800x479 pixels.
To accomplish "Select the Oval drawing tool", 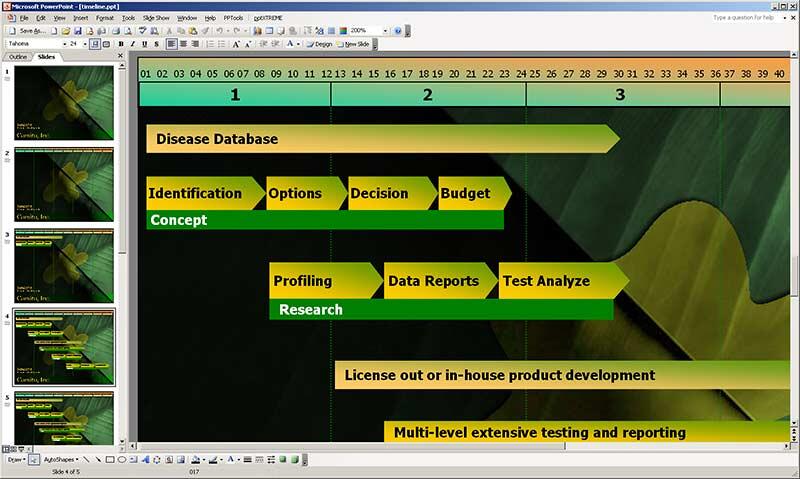I will click(122, 460).
